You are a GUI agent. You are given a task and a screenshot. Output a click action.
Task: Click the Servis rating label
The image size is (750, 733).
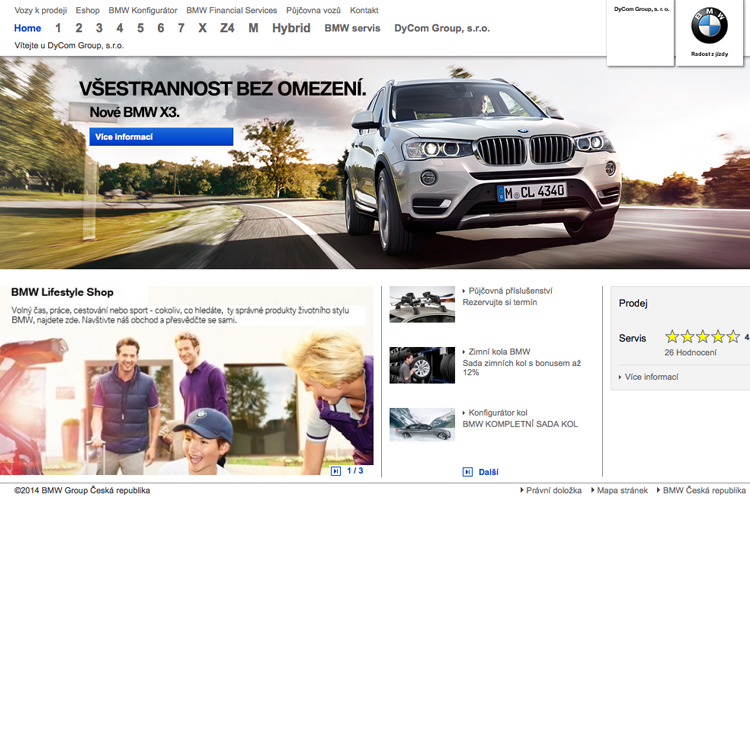[632, 338]
